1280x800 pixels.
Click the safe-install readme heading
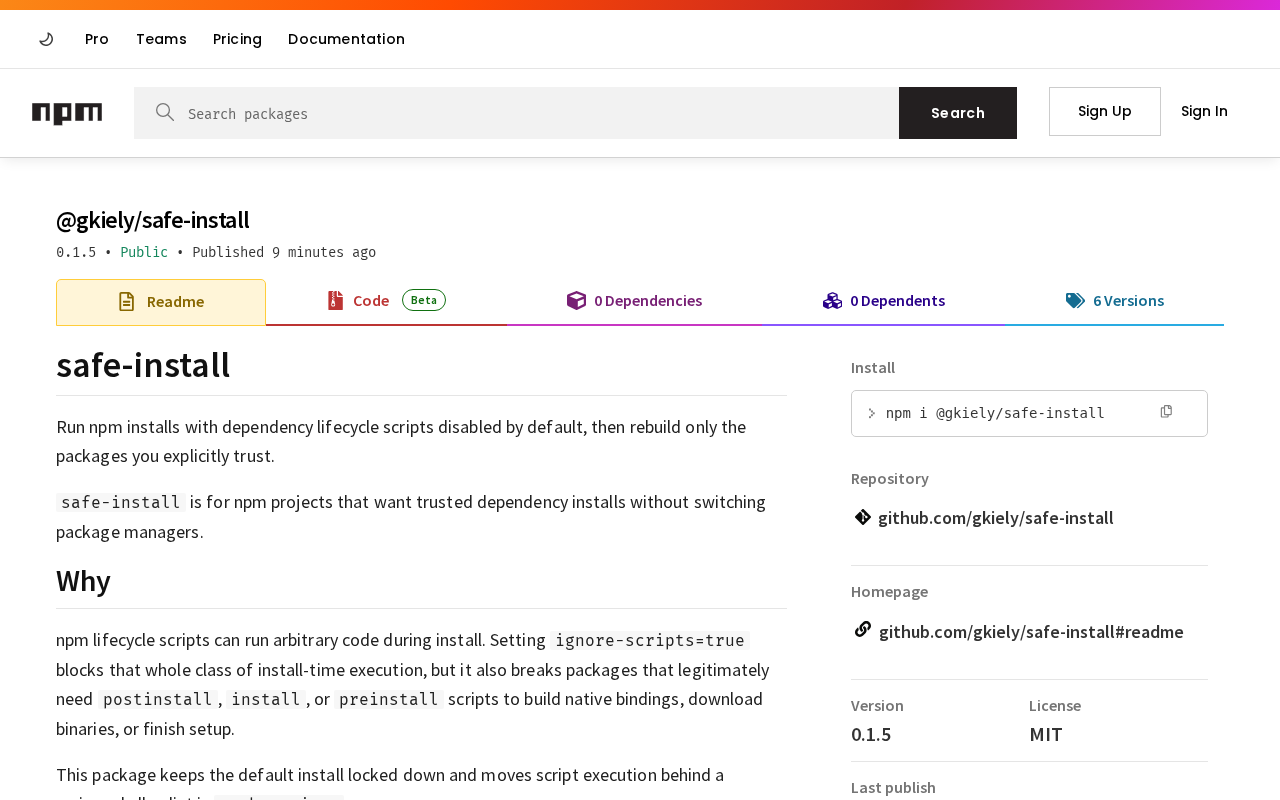[x=143, y=365]
